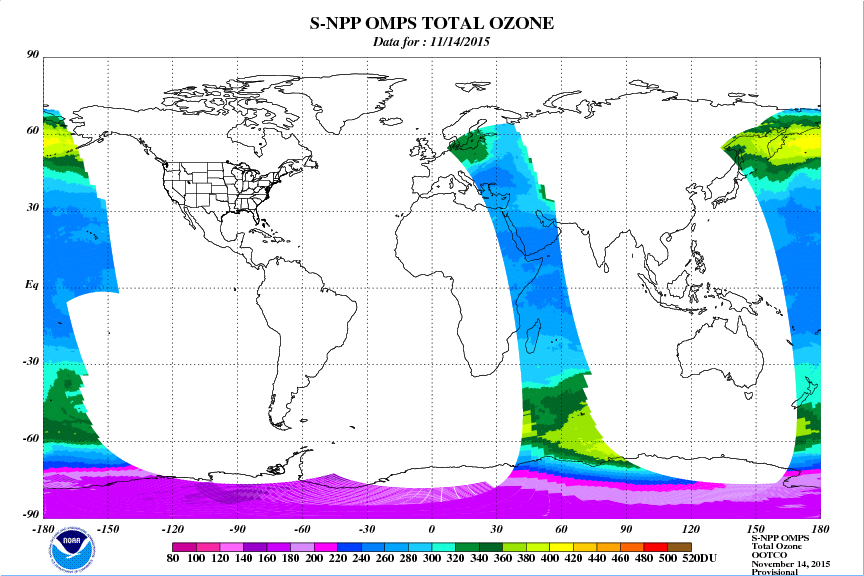Screen dimensions: 864x576
Task: Click the latitude axis label '90' at top
Action: tap(33, 54)
